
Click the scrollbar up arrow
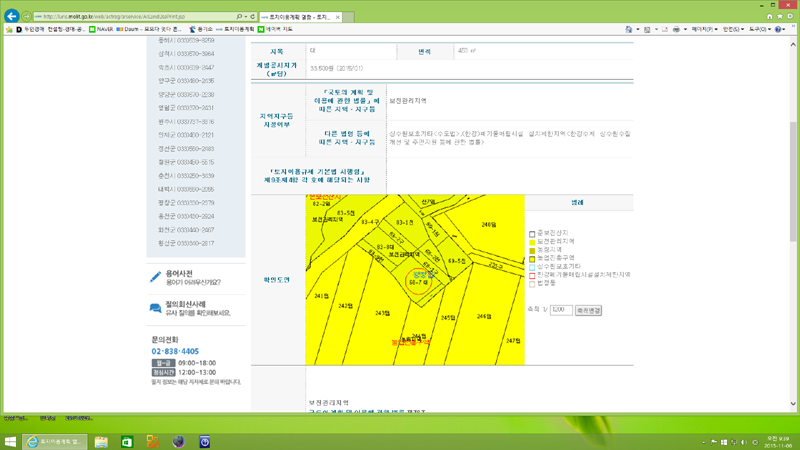click(793, 44)
